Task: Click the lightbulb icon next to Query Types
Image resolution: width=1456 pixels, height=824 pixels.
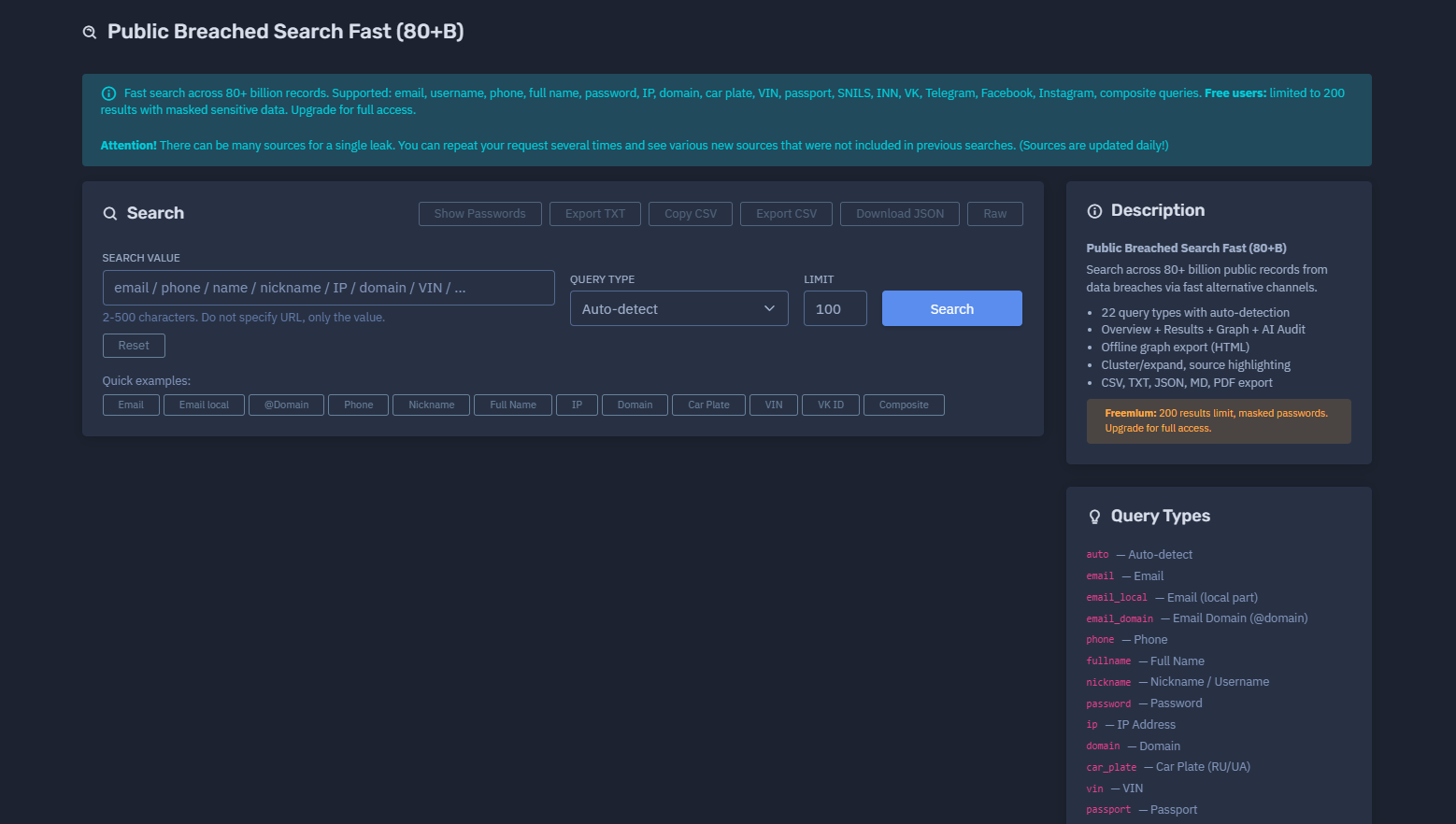Action: click(1094, 517)
